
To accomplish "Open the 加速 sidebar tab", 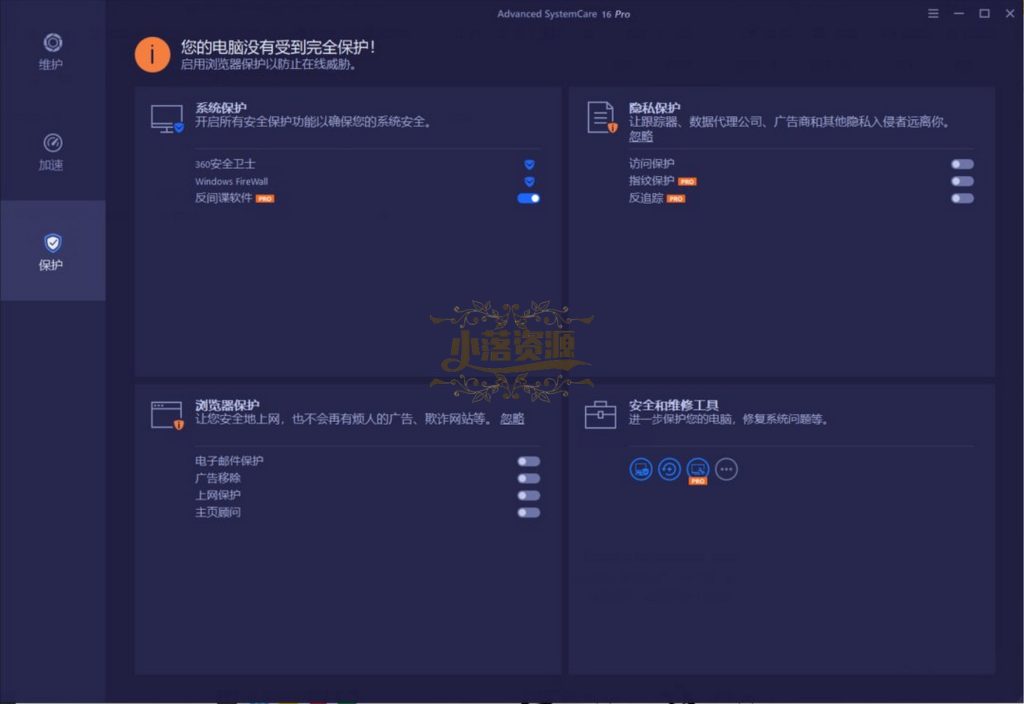I will click(52, 152).
